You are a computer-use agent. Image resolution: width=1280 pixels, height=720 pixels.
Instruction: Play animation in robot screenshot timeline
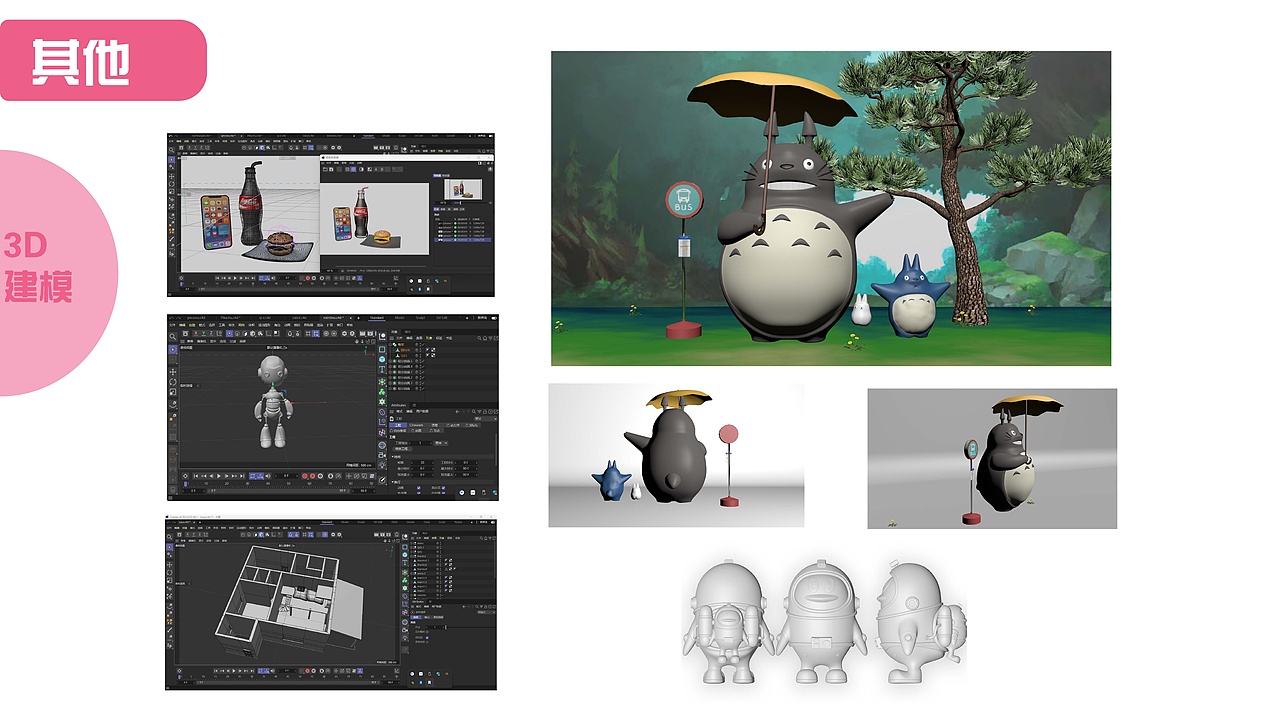click(219, 476)
